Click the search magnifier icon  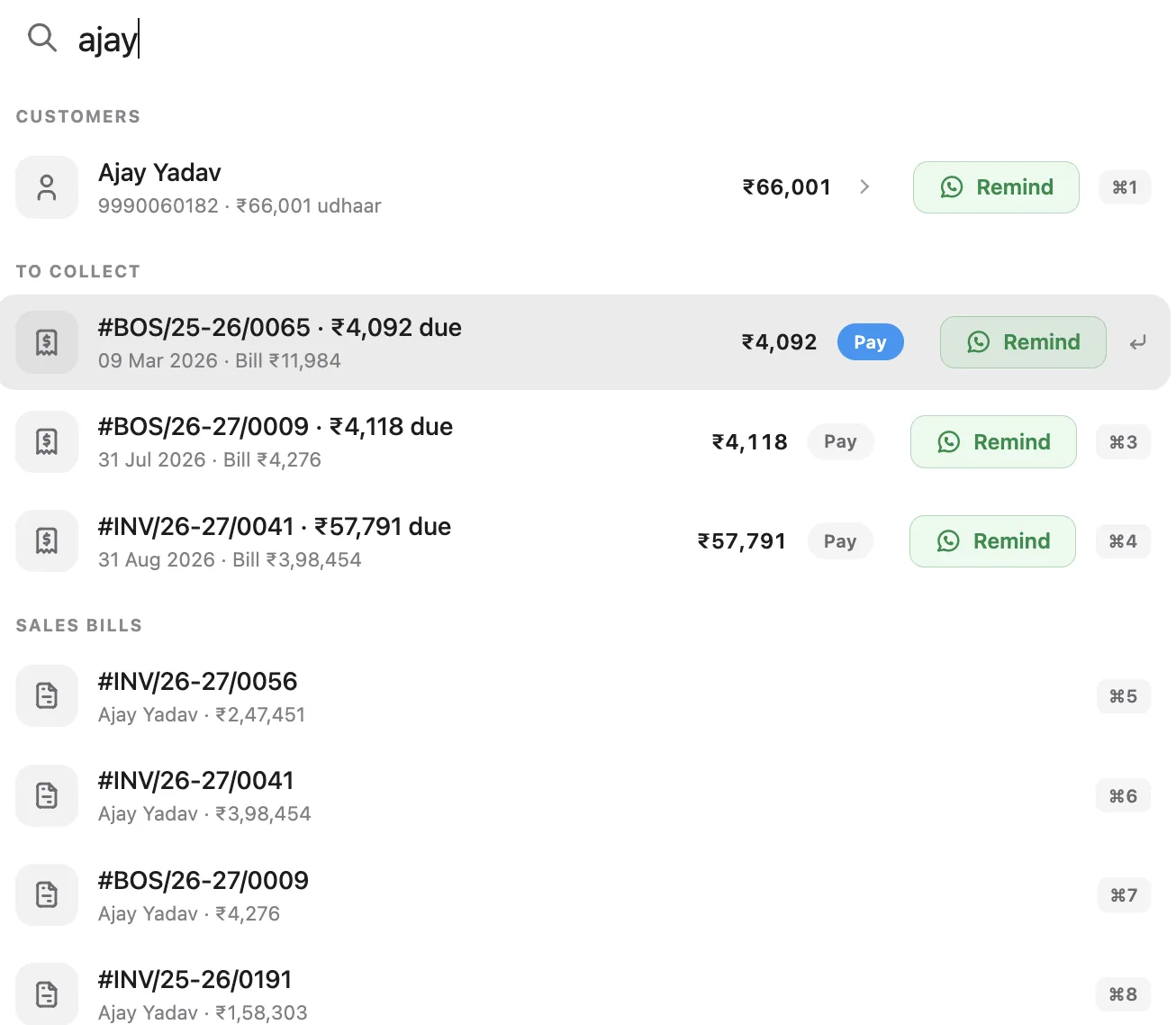(42, 38)
